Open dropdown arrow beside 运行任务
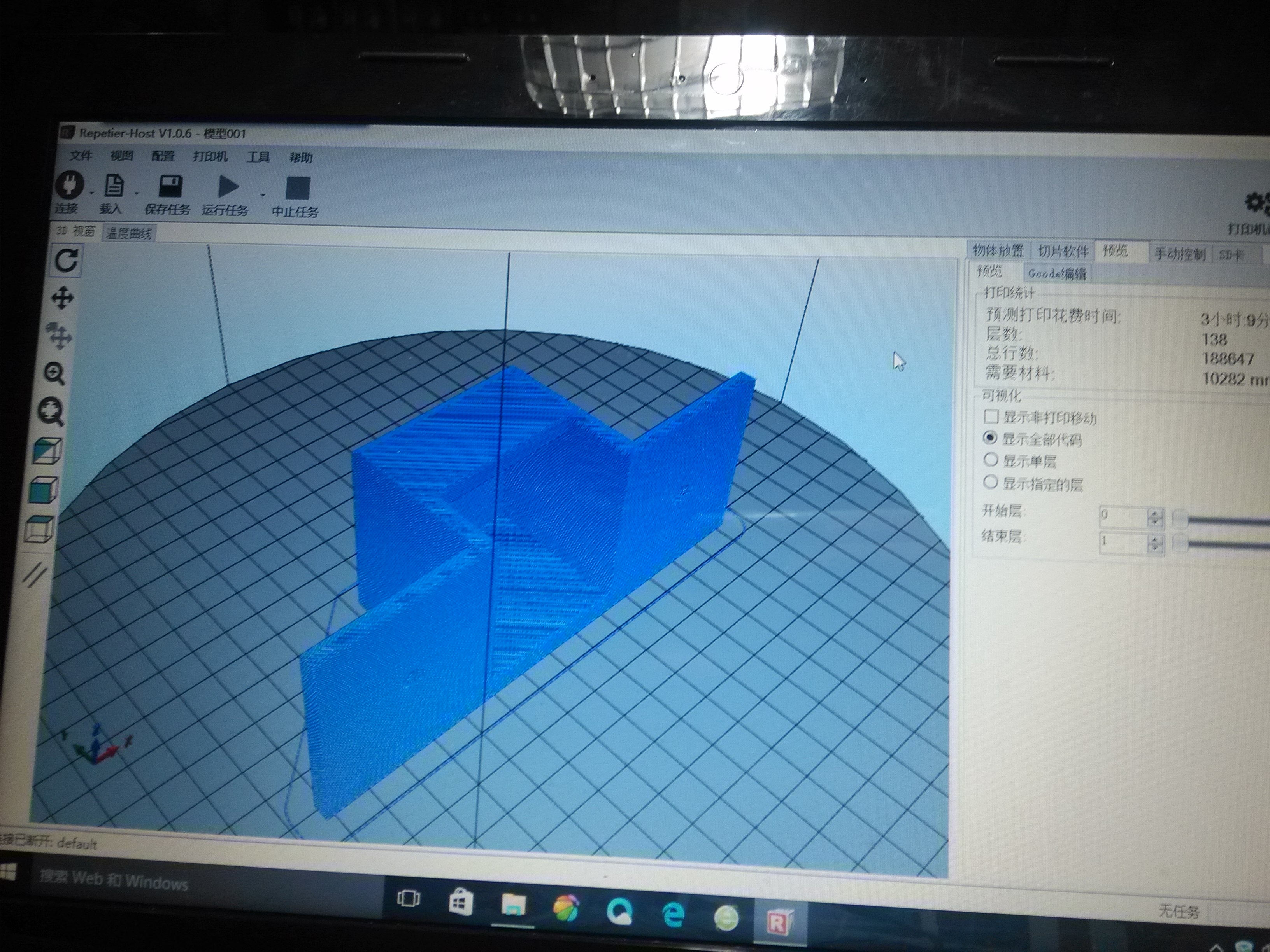Image resolution: width=1270 pixels, height=952 pixels. pos(262,195)
